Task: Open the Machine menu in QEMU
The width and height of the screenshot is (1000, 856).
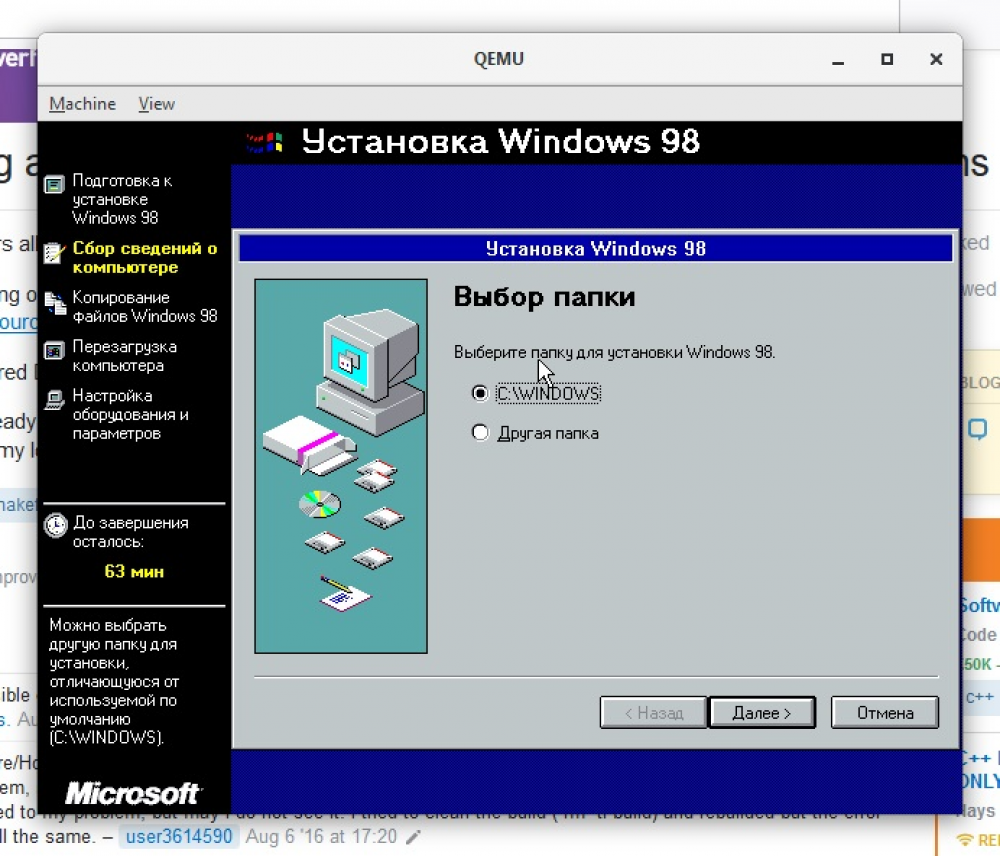Action: tap(82, 104)
